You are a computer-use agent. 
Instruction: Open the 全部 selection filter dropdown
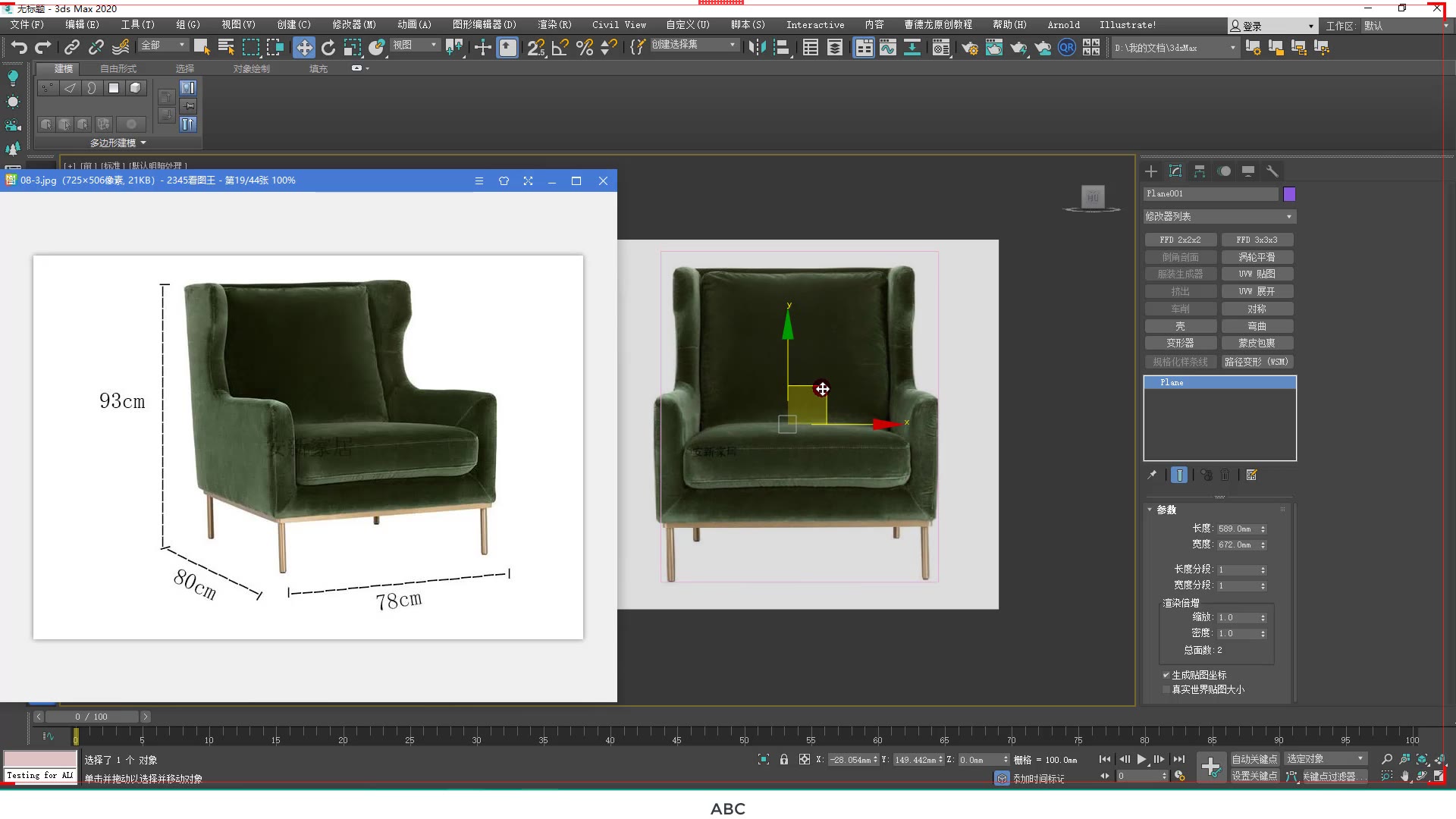point(163,45)
